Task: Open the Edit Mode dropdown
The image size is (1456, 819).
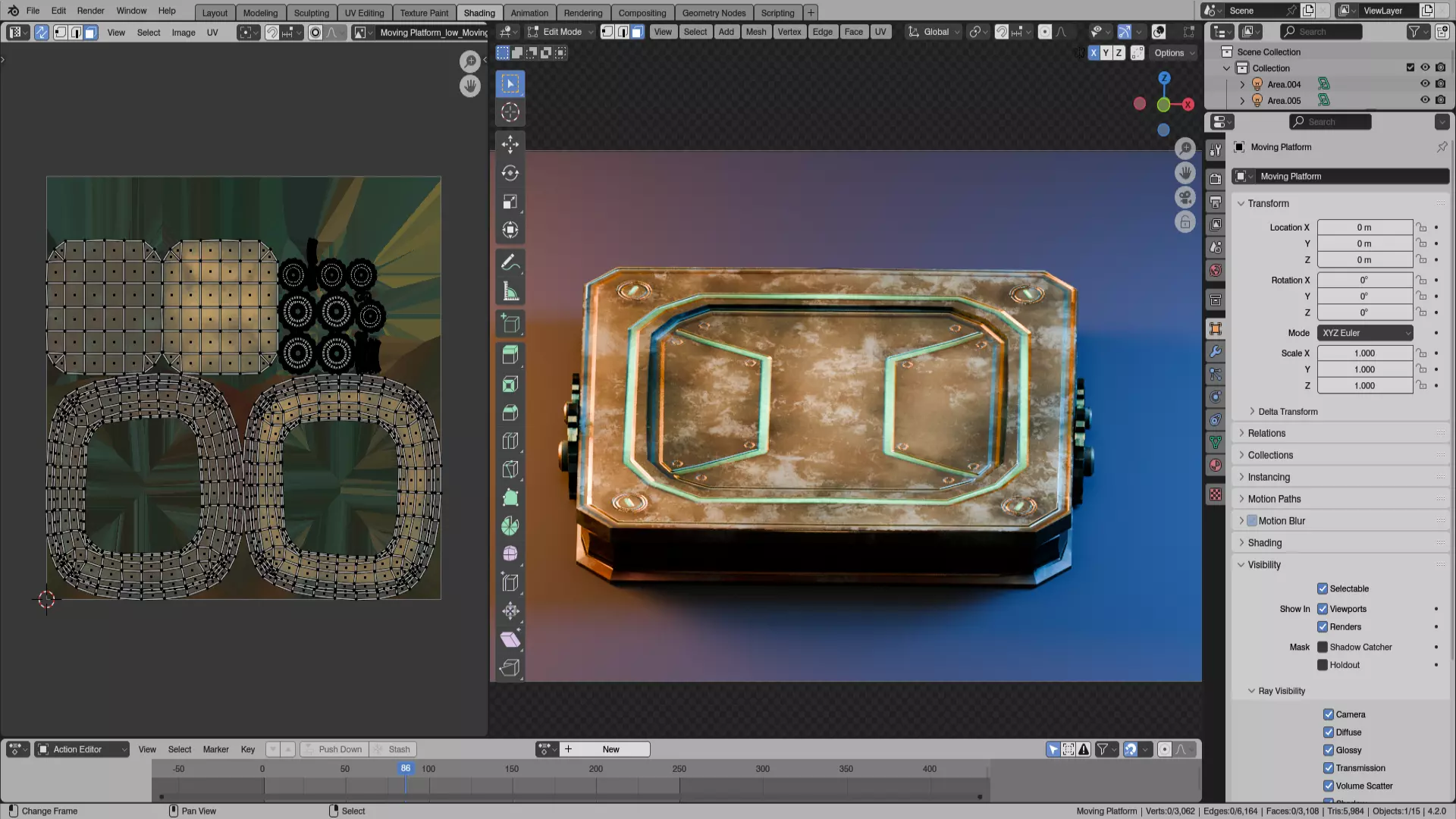Action: point(560,32)
